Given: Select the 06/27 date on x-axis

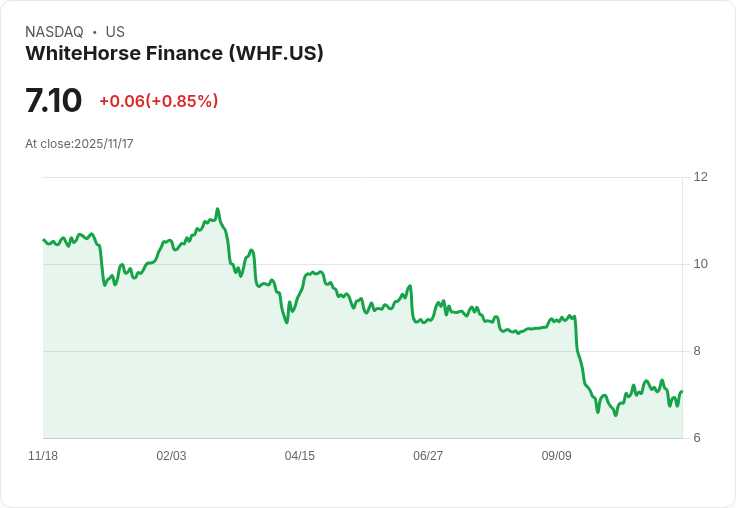Looking at the screenshot, I should [428, 456].
